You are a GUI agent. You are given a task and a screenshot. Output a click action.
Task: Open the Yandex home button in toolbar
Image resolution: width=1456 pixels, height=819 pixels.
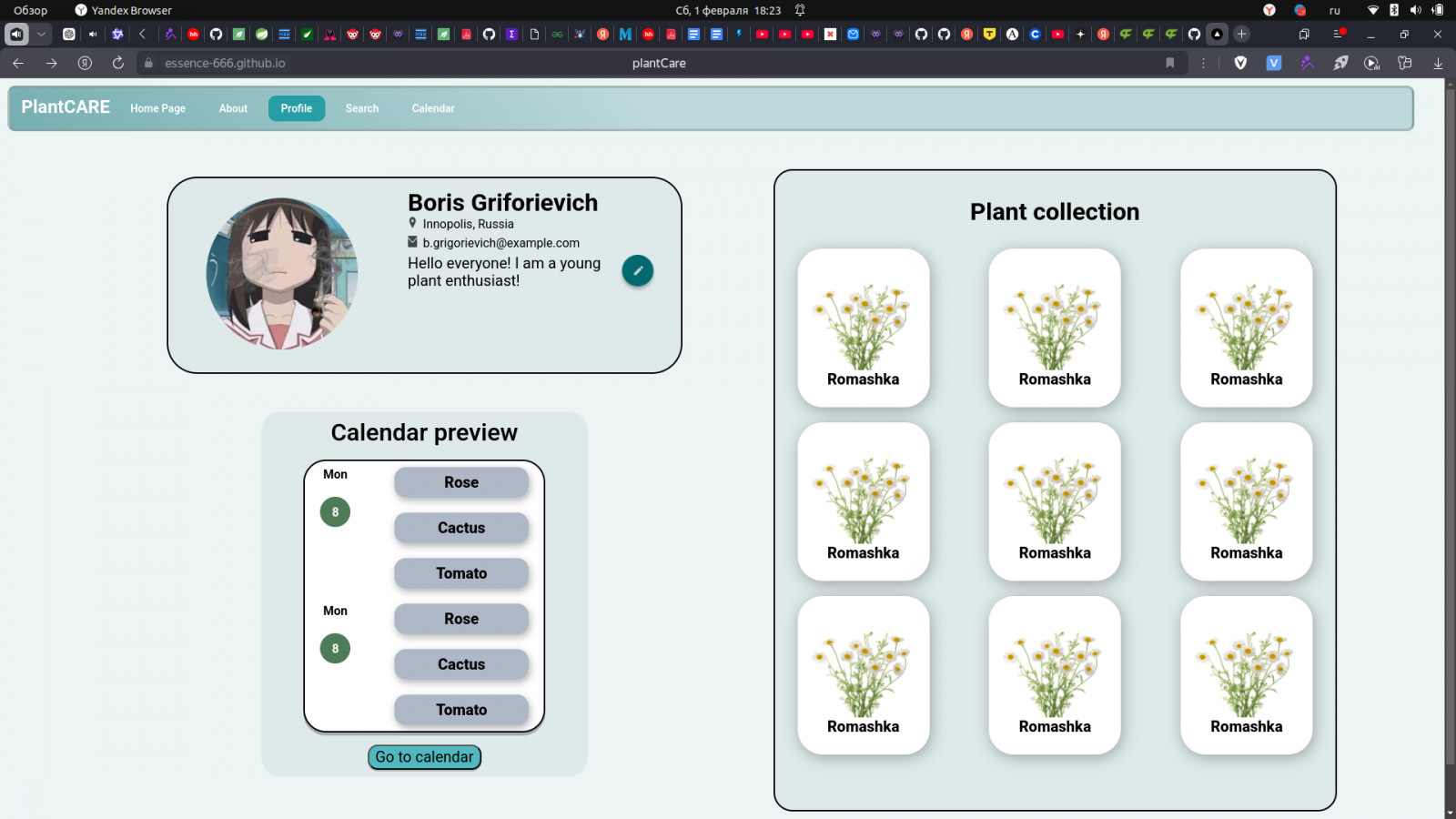coord(85,63)
